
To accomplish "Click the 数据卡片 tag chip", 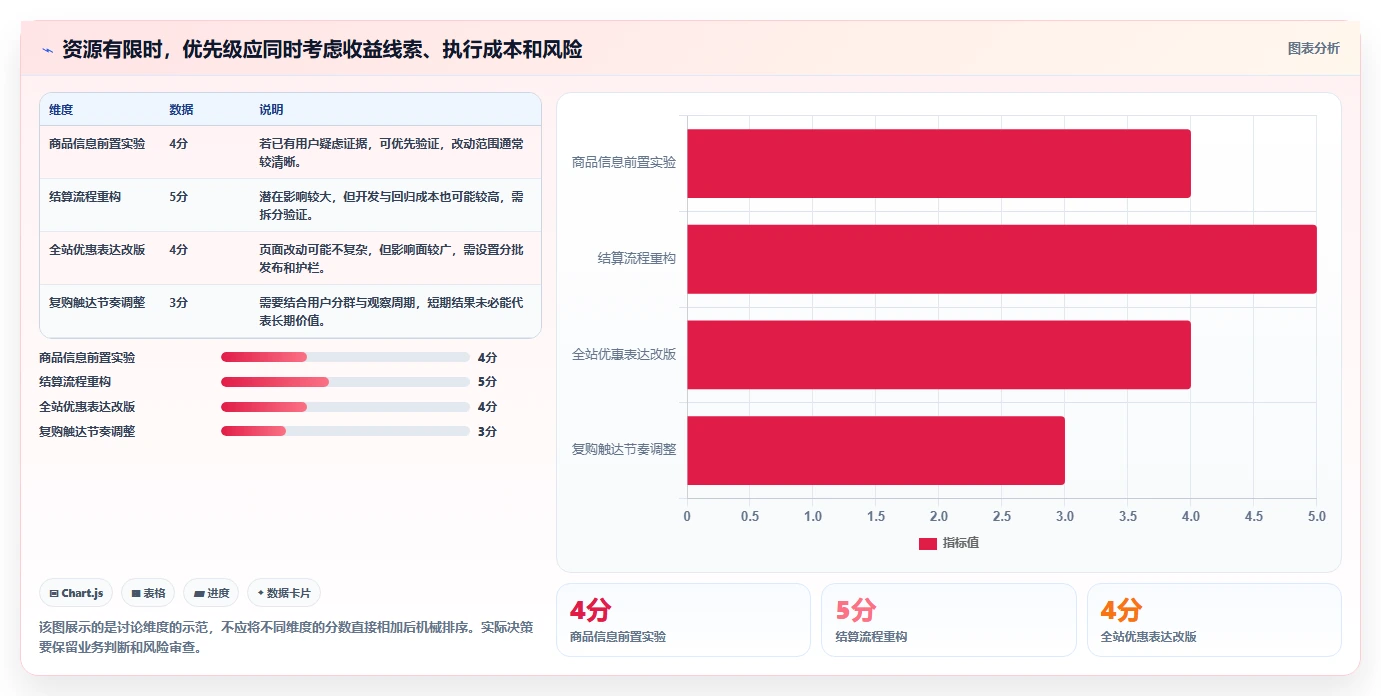I will pos(284,593).
